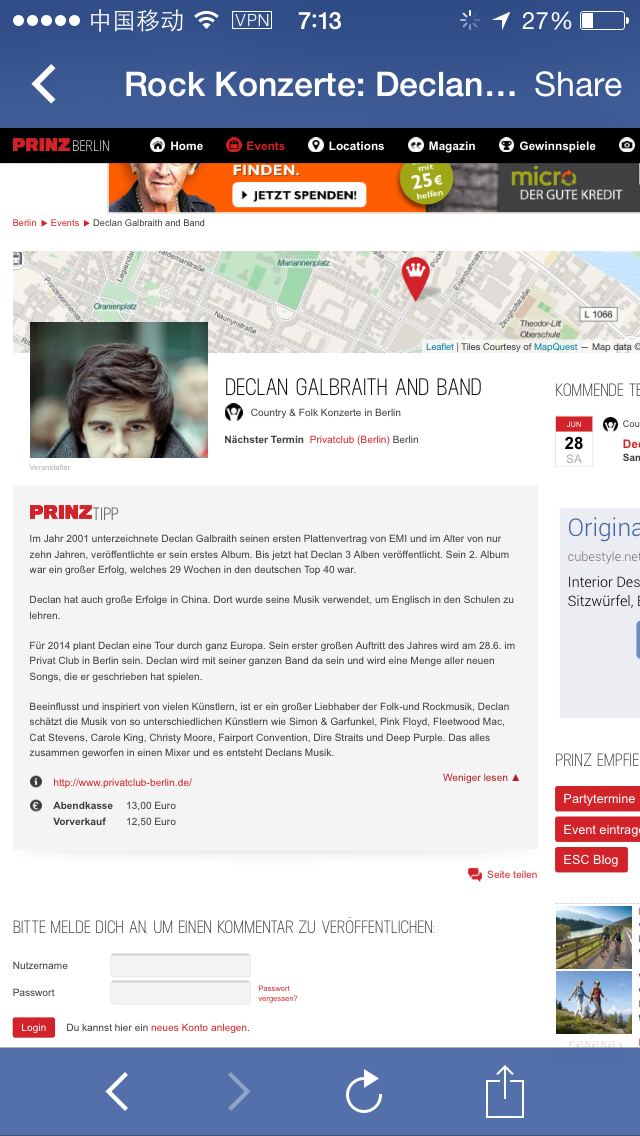The width and height of the screenshot is (640, 1136).
Task: Open the Events menu item
Action: tap(256, 146)
